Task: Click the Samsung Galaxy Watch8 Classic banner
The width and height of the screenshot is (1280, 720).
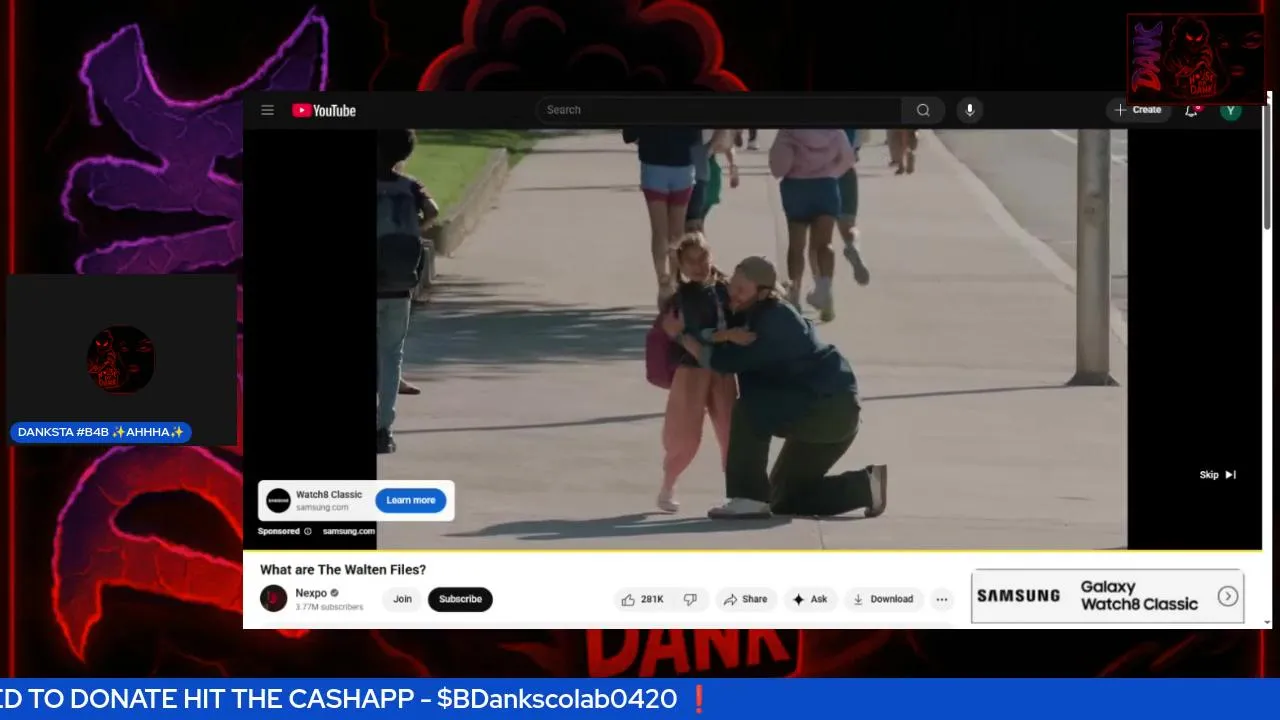Action: [x=1107, y=596]
